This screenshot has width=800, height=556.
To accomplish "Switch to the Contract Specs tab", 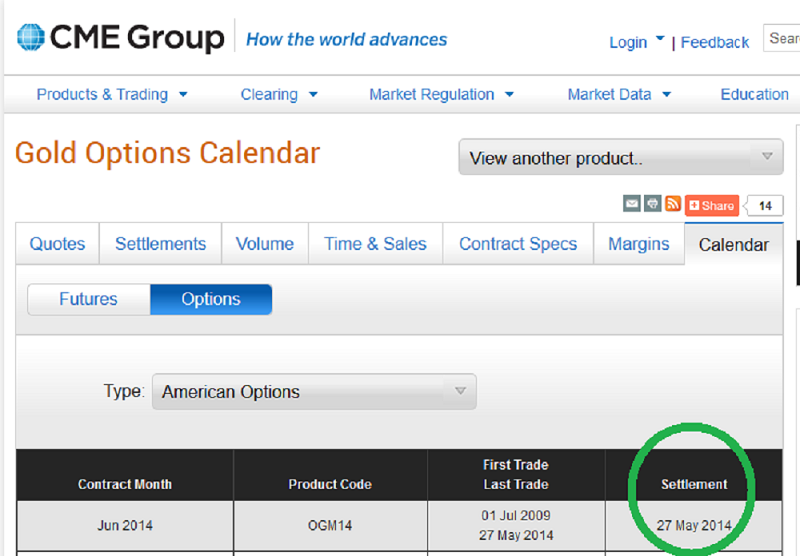I will click(x=518, y=244).
